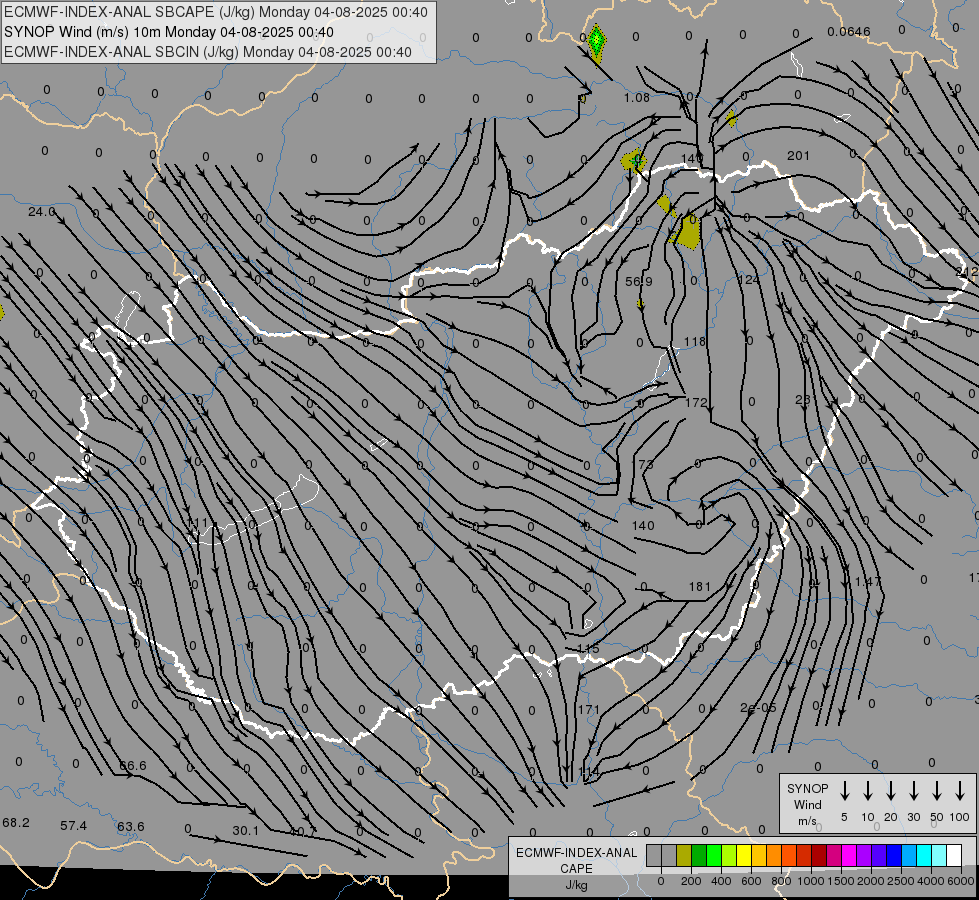Click the 40.7 value on the map
The height and width of the screenshot is (900, 979).
click(x=303, y=833)
